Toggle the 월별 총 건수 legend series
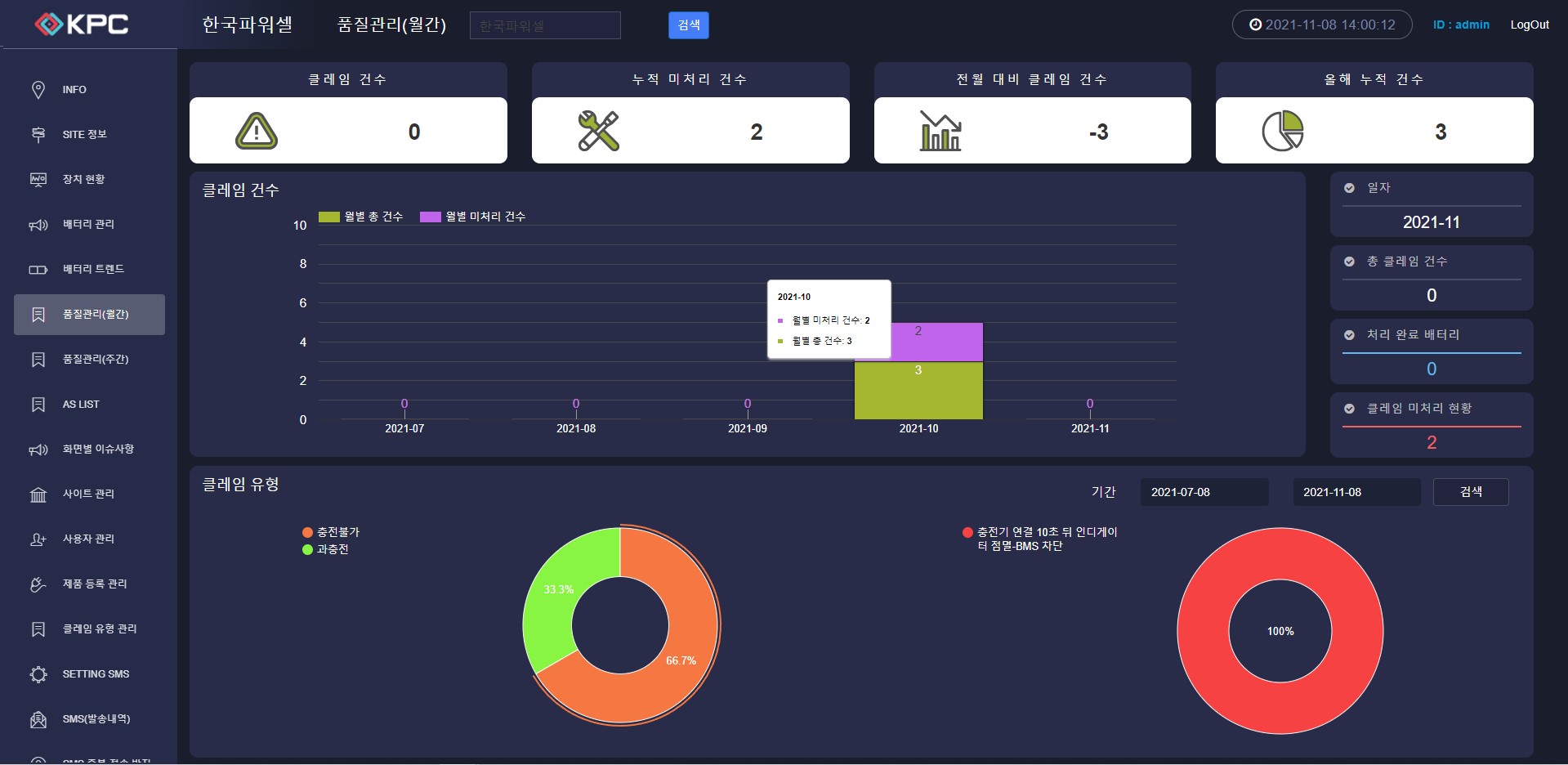The image size is (1568, 765). (361, 217)
